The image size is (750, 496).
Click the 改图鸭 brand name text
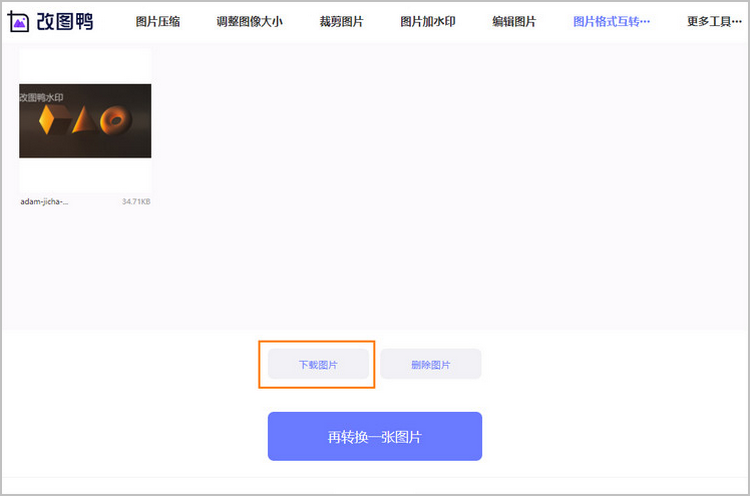pos(64,21)
